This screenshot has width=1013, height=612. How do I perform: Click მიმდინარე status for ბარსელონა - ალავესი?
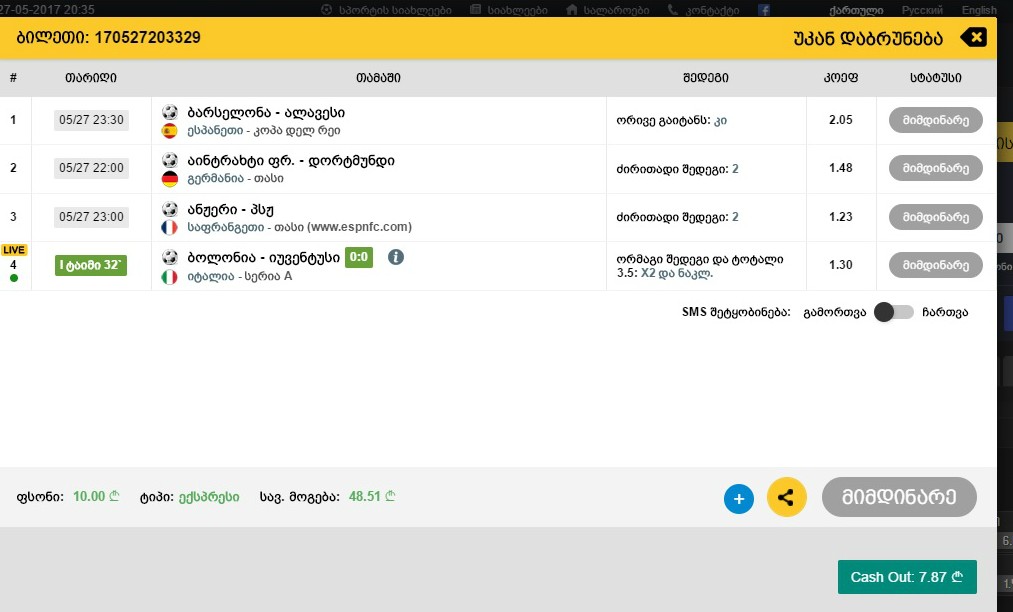pos(935,120)
